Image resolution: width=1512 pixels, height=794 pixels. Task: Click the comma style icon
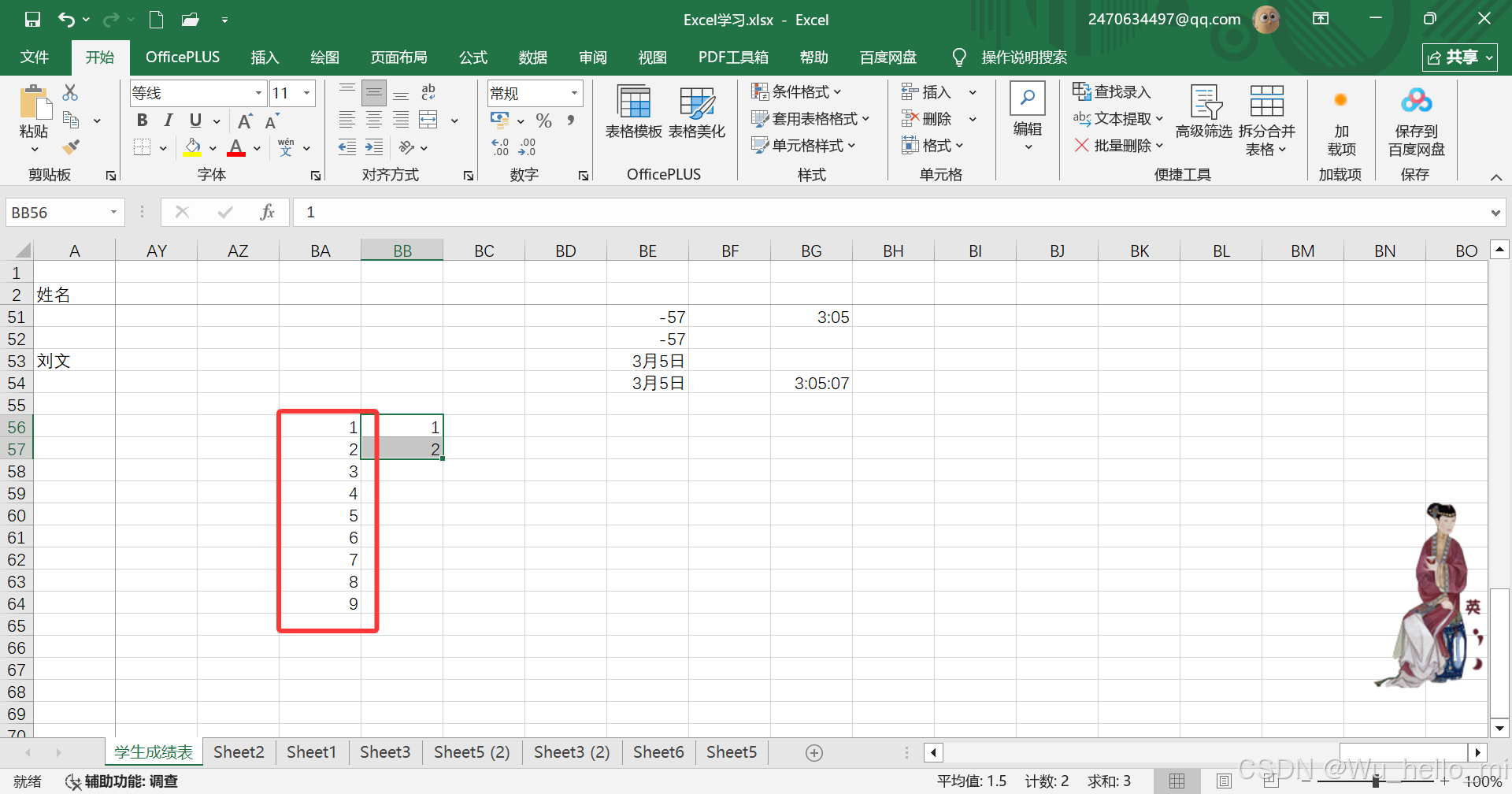pyautogui.click(x=570, y=121)
